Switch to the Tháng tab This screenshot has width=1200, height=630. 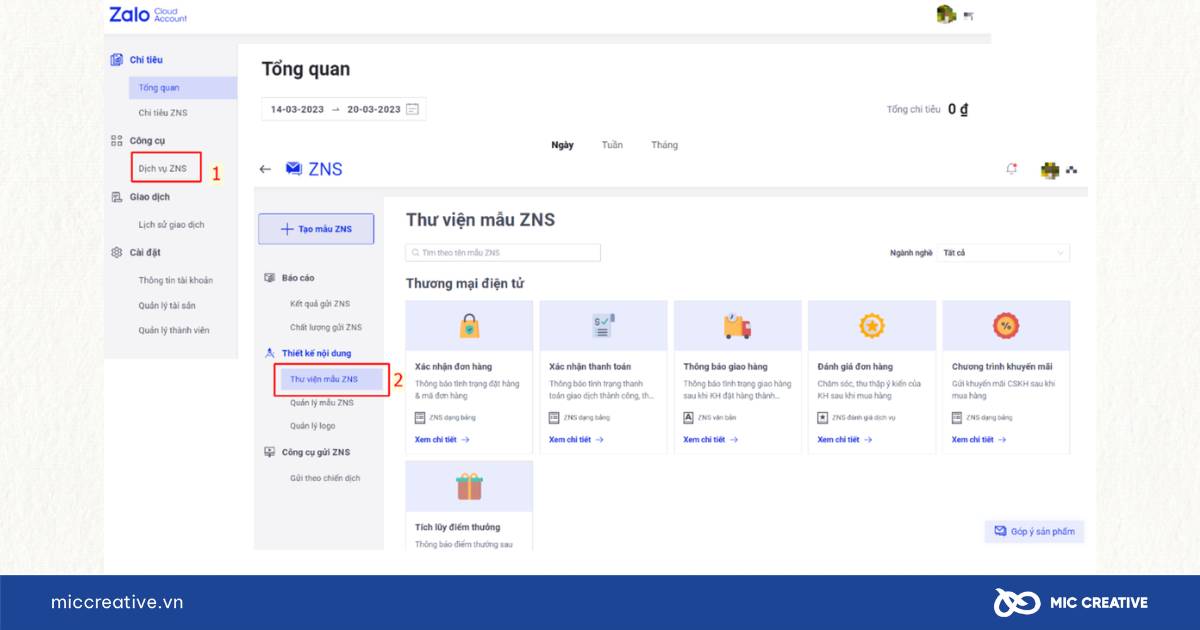tap(664, 145)
